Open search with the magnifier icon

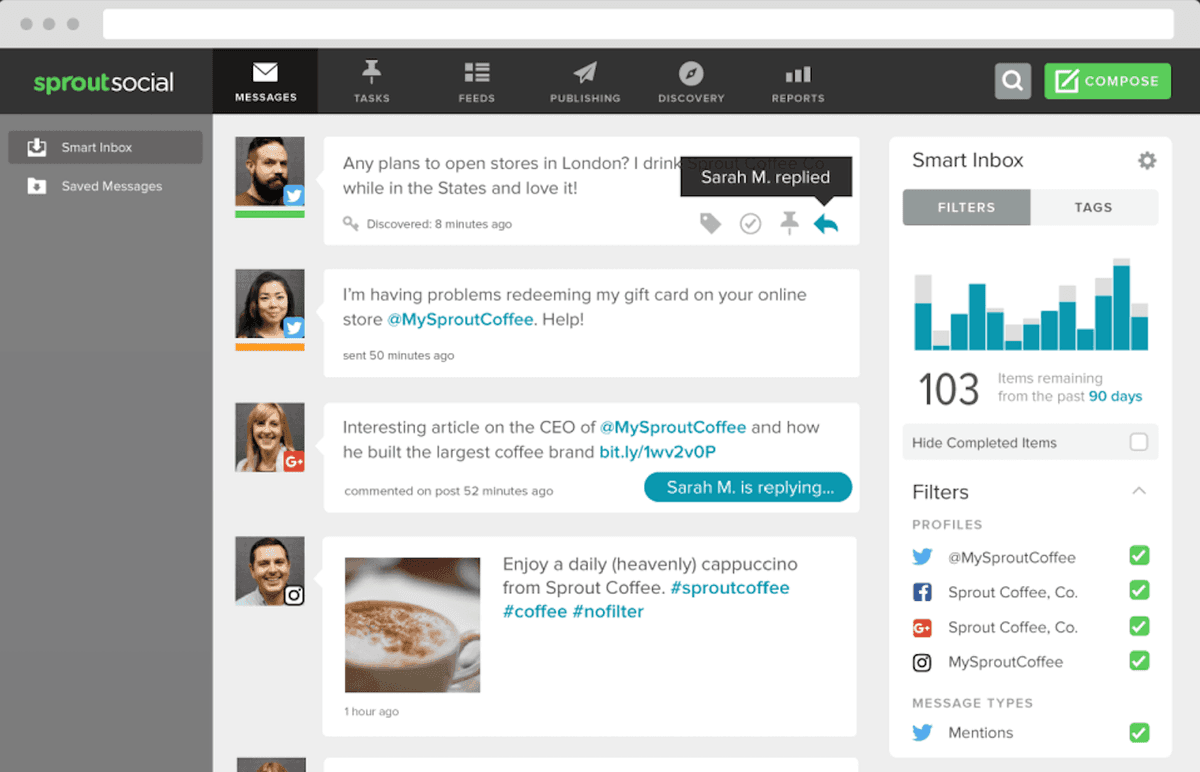[x=1012, y=81]
